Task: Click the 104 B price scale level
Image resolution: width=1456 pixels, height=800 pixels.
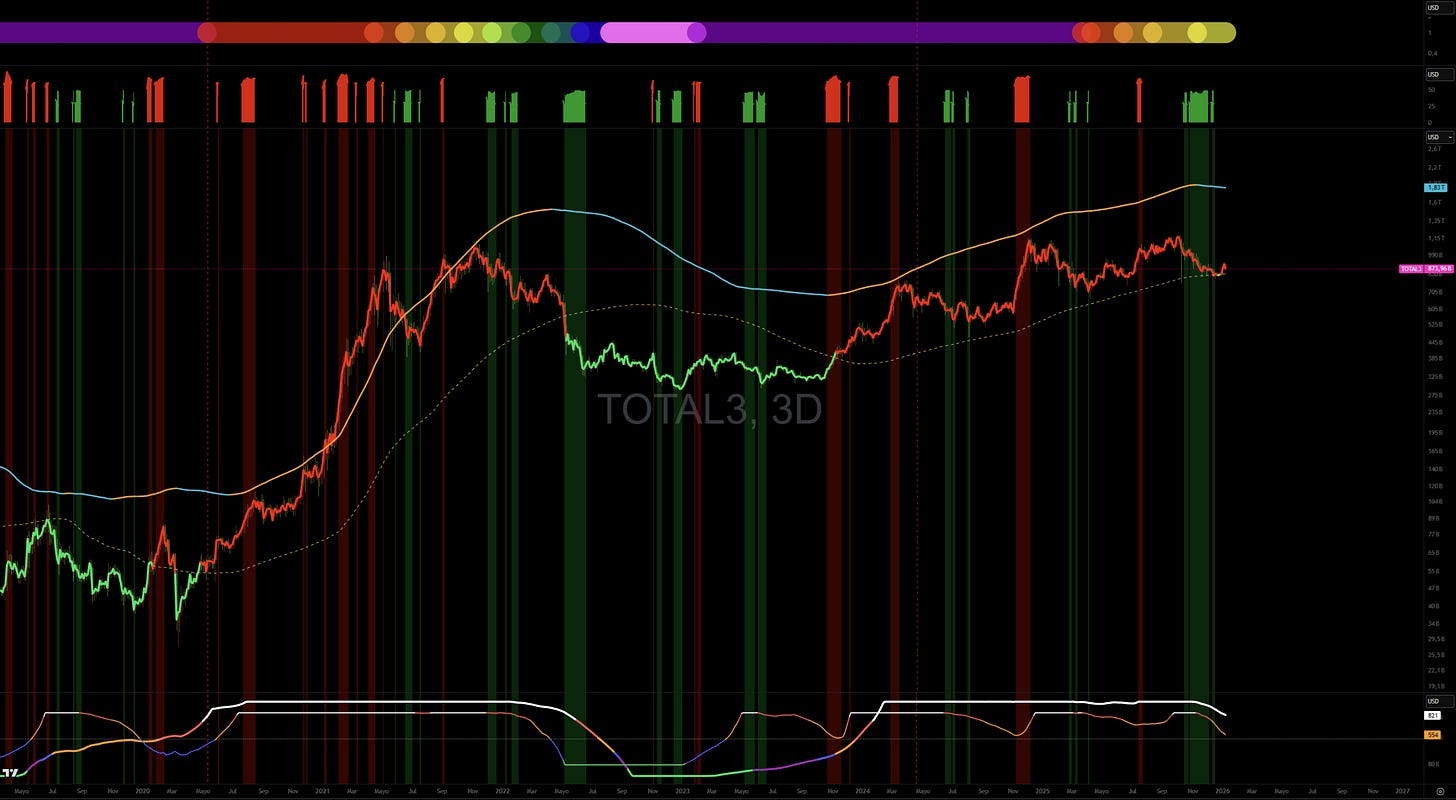Action: coord(1435,501)
